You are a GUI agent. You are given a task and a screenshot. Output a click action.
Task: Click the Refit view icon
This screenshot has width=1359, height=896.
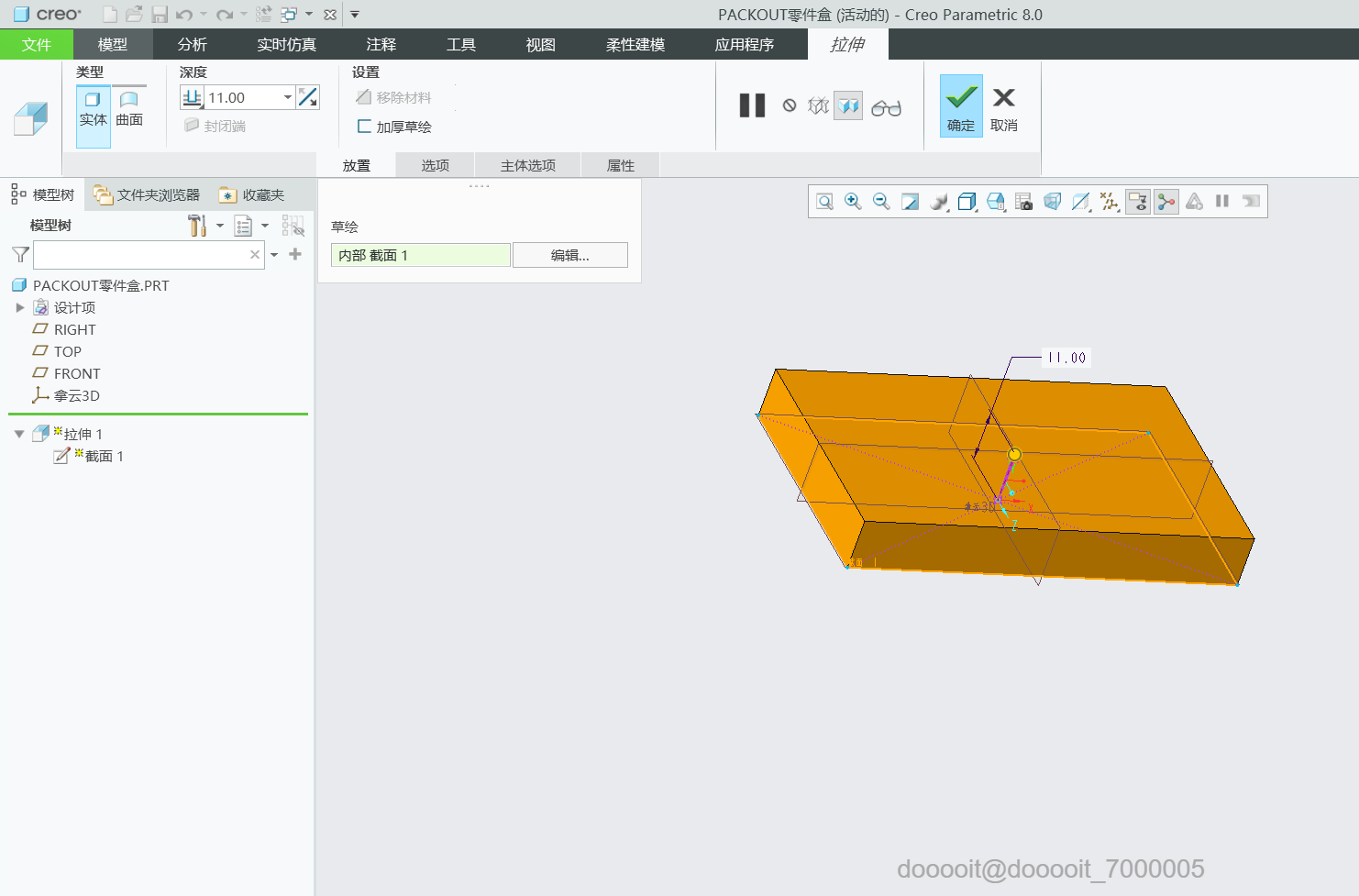824,202
